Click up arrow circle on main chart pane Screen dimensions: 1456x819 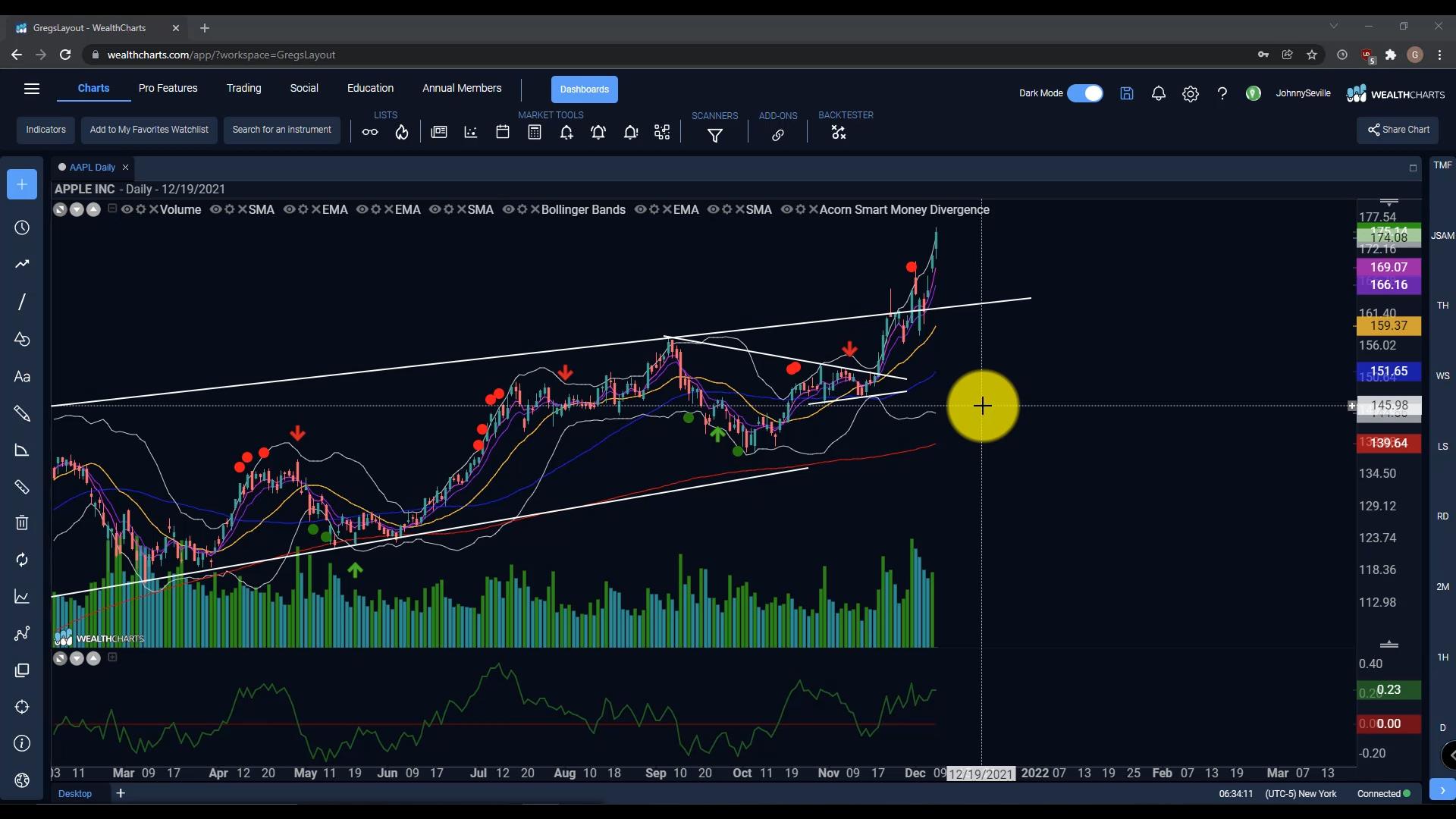93,209
